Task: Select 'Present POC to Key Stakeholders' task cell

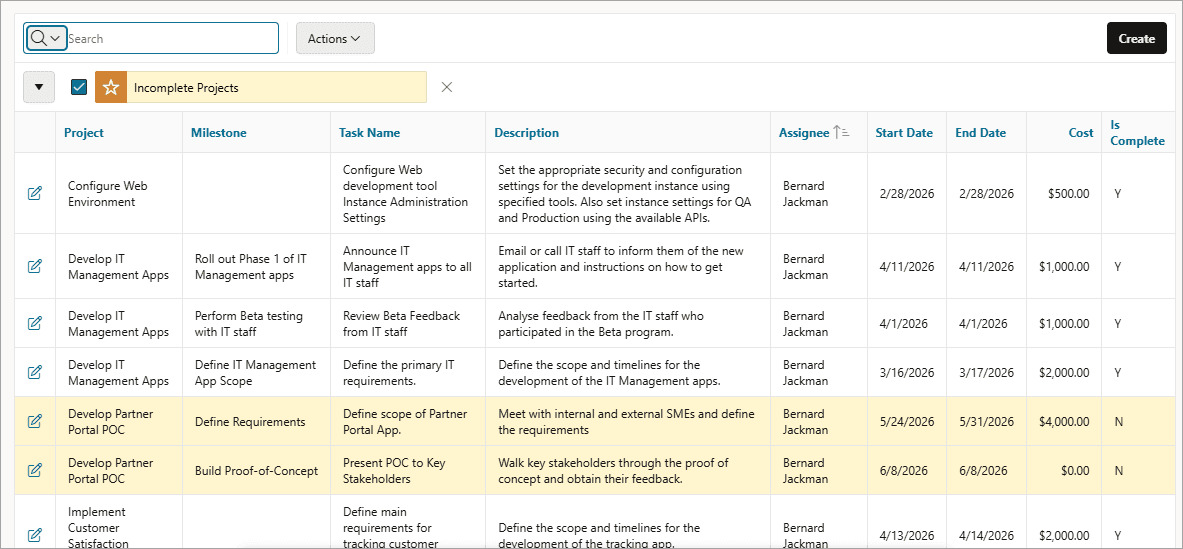Action: tap(408, 471)
